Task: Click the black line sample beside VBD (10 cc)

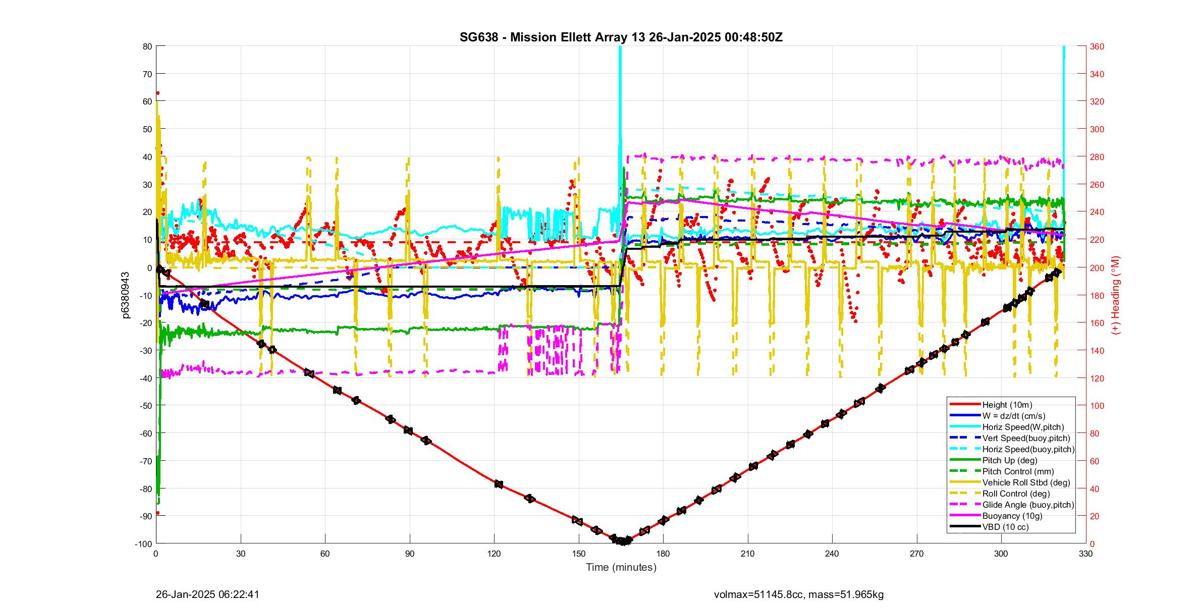Action: [965, 527]
